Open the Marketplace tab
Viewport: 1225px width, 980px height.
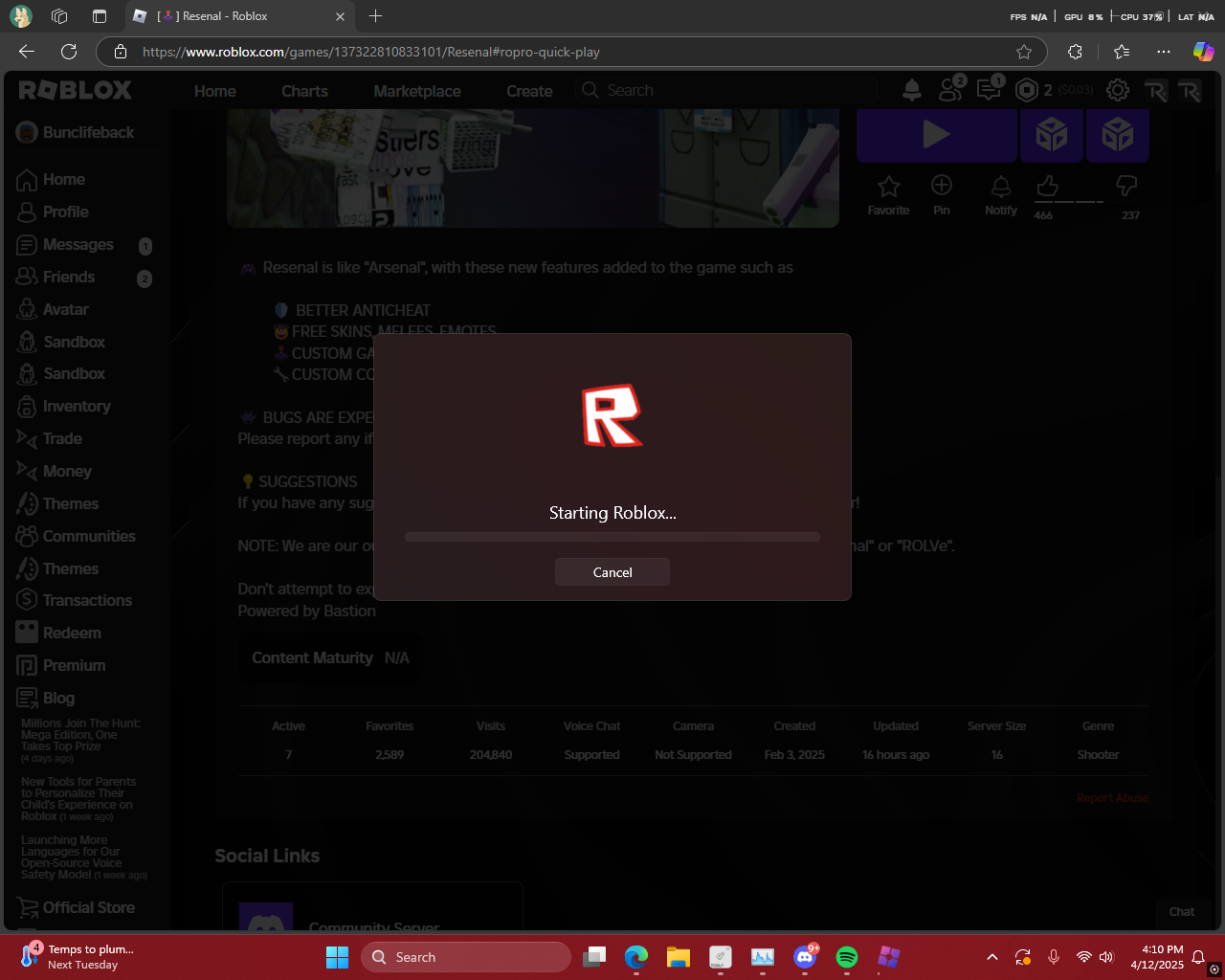point(417,91)
